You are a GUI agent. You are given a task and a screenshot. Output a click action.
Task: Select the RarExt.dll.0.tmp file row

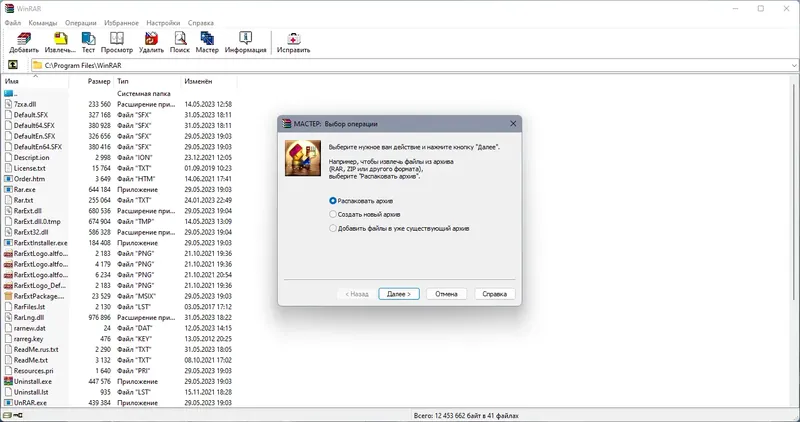pos(118,221)
